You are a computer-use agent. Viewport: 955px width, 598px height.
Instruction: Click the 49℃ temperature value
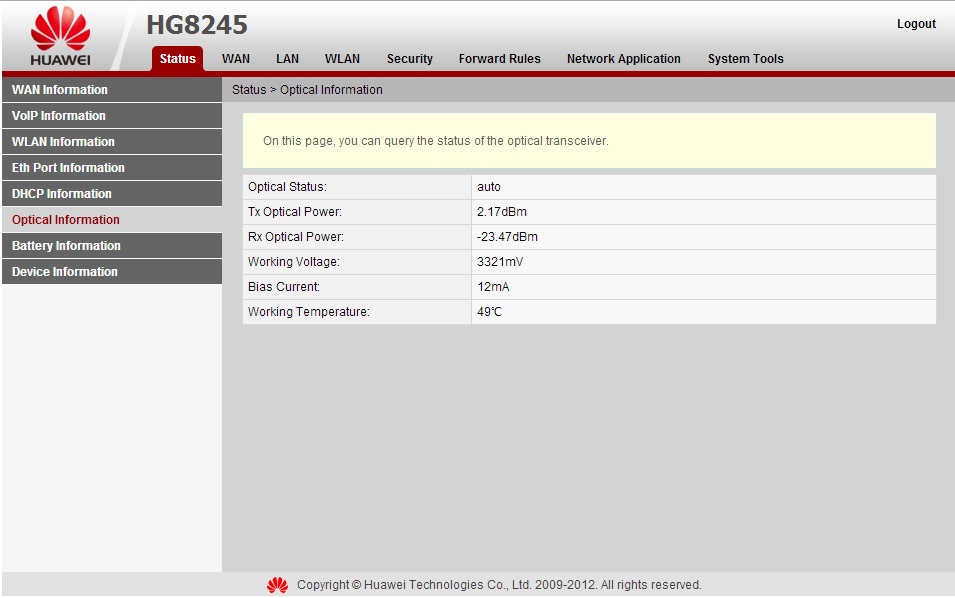[490, 312]
